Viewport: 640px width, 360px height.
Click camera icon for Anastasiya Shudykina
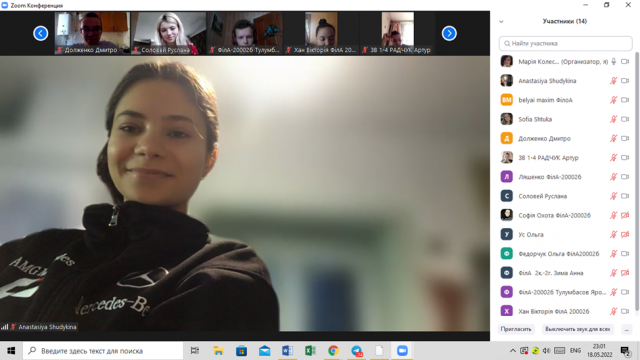(625, 81)
